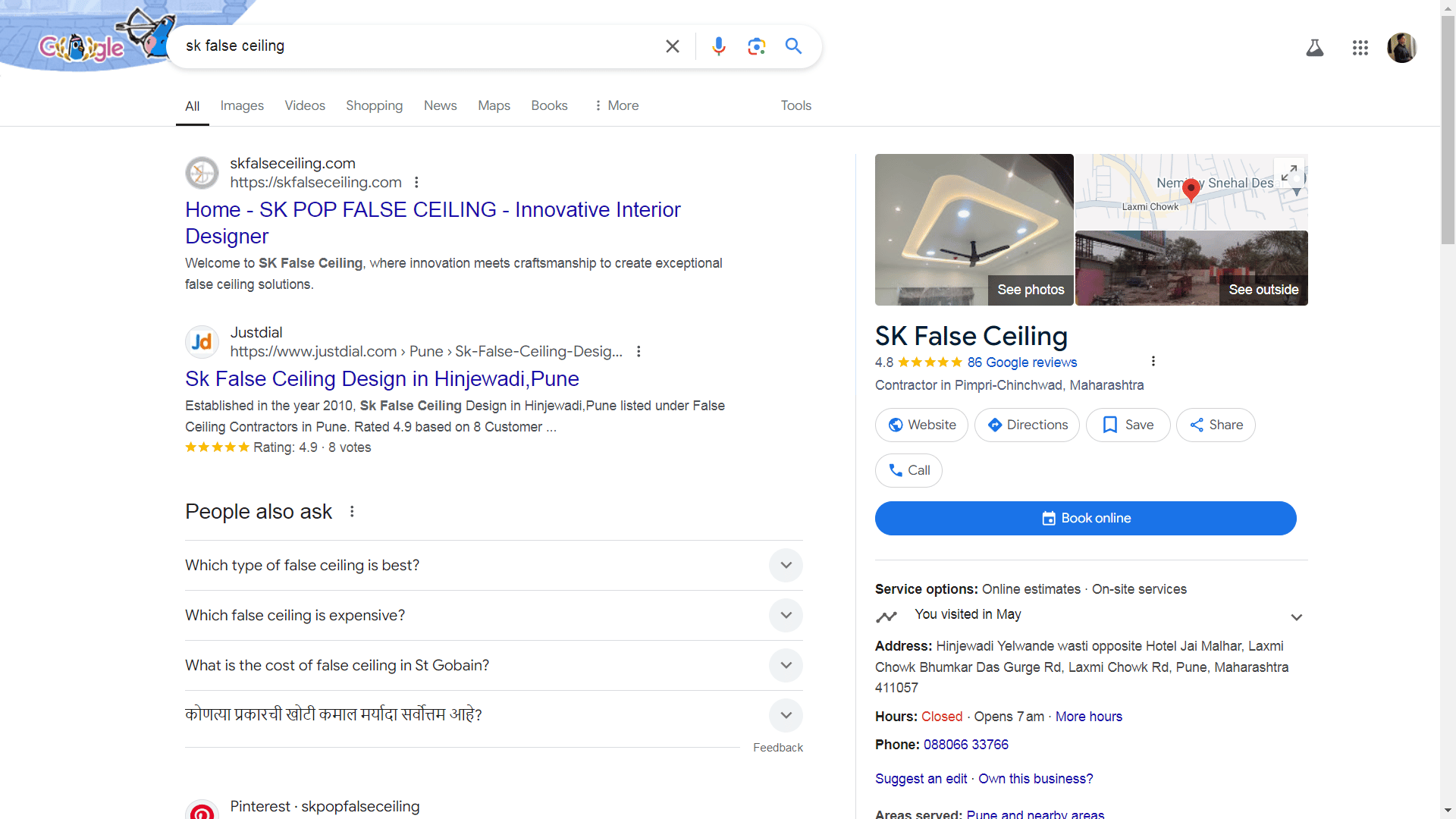The height and width of the screenshot is (819, 1456).
Task: Click the Pinterest favicon
Action: (202, 810)
